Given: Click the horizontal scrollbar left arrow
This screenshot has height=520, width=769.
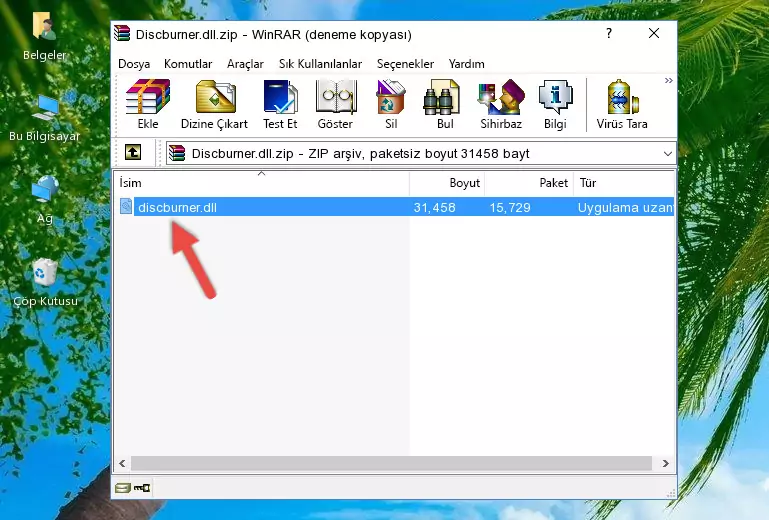Looking at the screenshot, I should tap(123, 464).
